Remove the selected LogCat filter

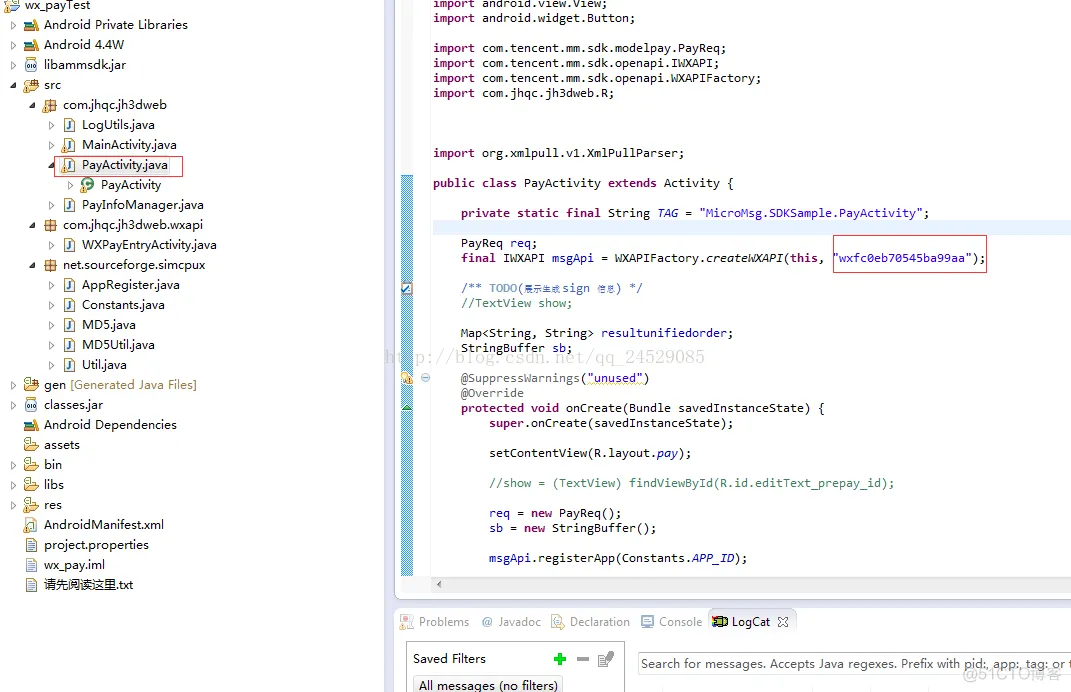pyautogui.click(x=583, y=659)
